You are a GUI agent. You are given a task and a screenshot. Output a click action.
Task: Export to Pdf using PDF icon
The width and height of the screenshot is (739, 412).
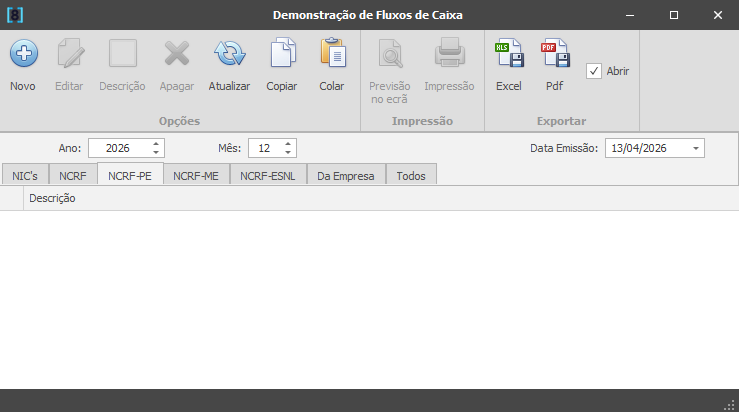[x=554, y=54]
